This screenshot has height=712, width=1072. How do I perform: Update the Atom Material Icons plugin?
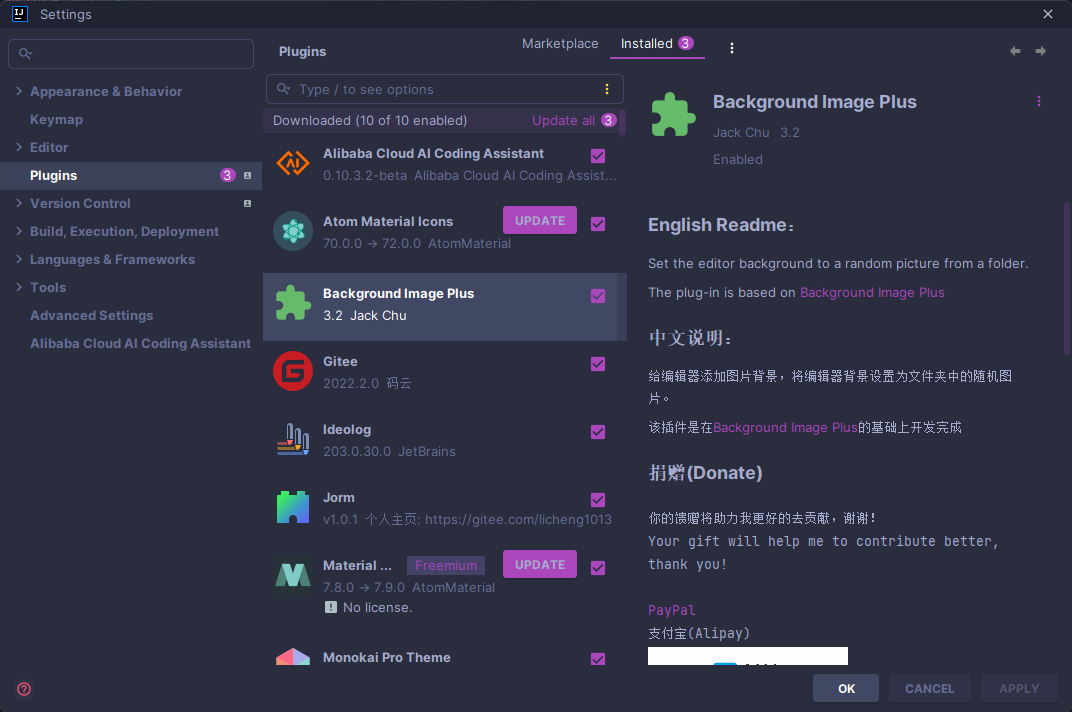(x=540, y=221)
